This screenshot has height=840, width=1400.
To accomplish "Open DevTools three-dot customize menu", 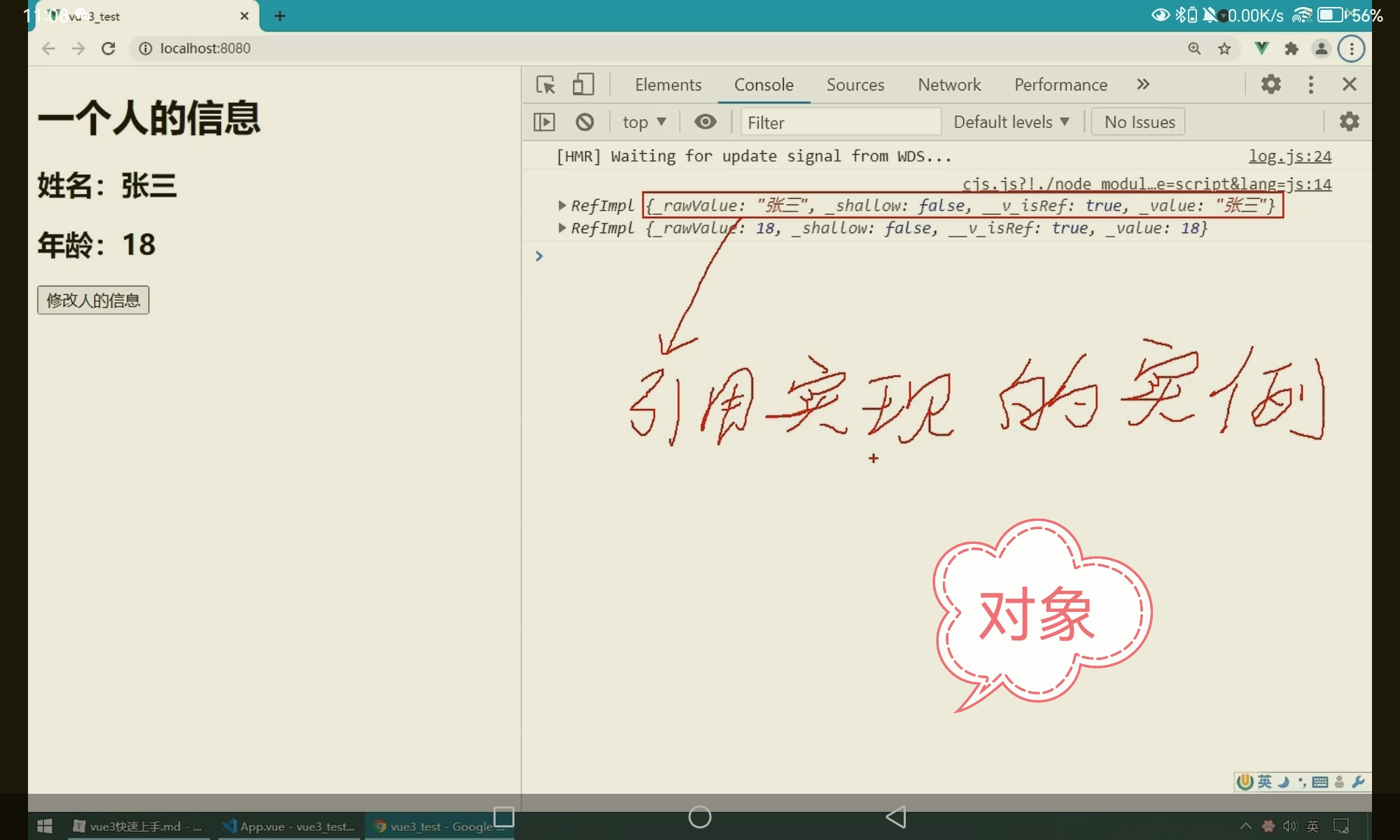I will click(1310, 84).
